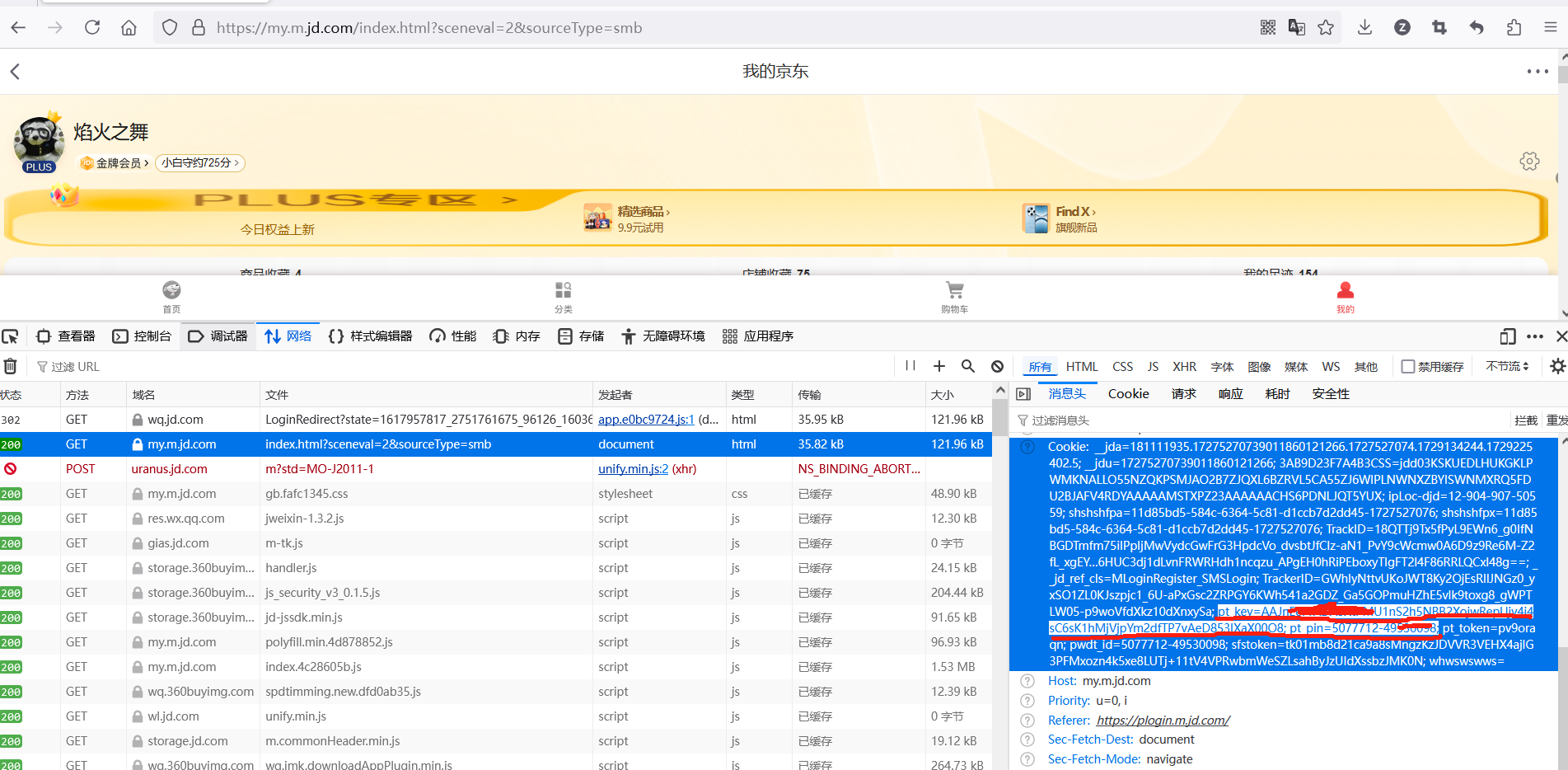Filter requests by HTML type

click(x=1082, y=367)
